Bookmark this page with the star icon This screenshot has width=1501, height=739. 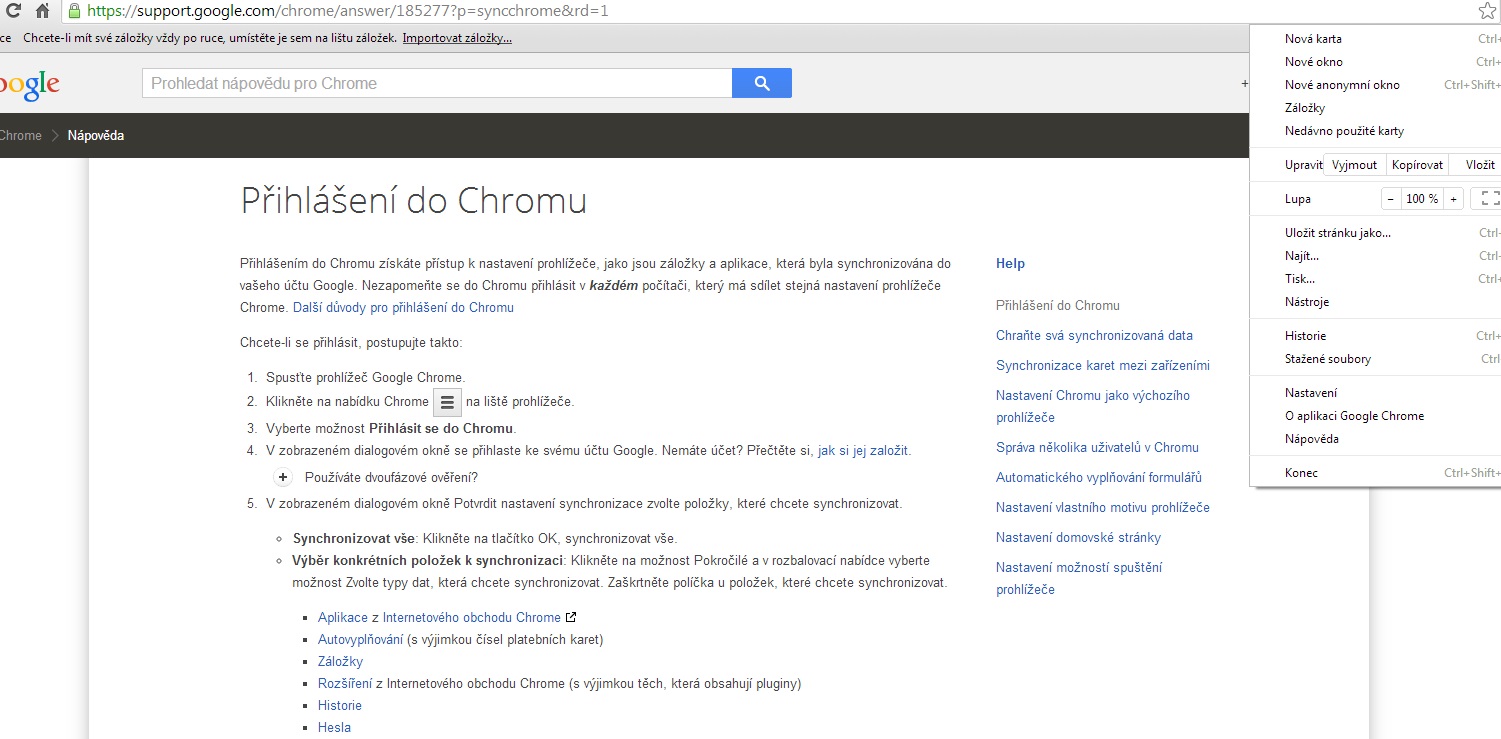[x=1487, y=11]
